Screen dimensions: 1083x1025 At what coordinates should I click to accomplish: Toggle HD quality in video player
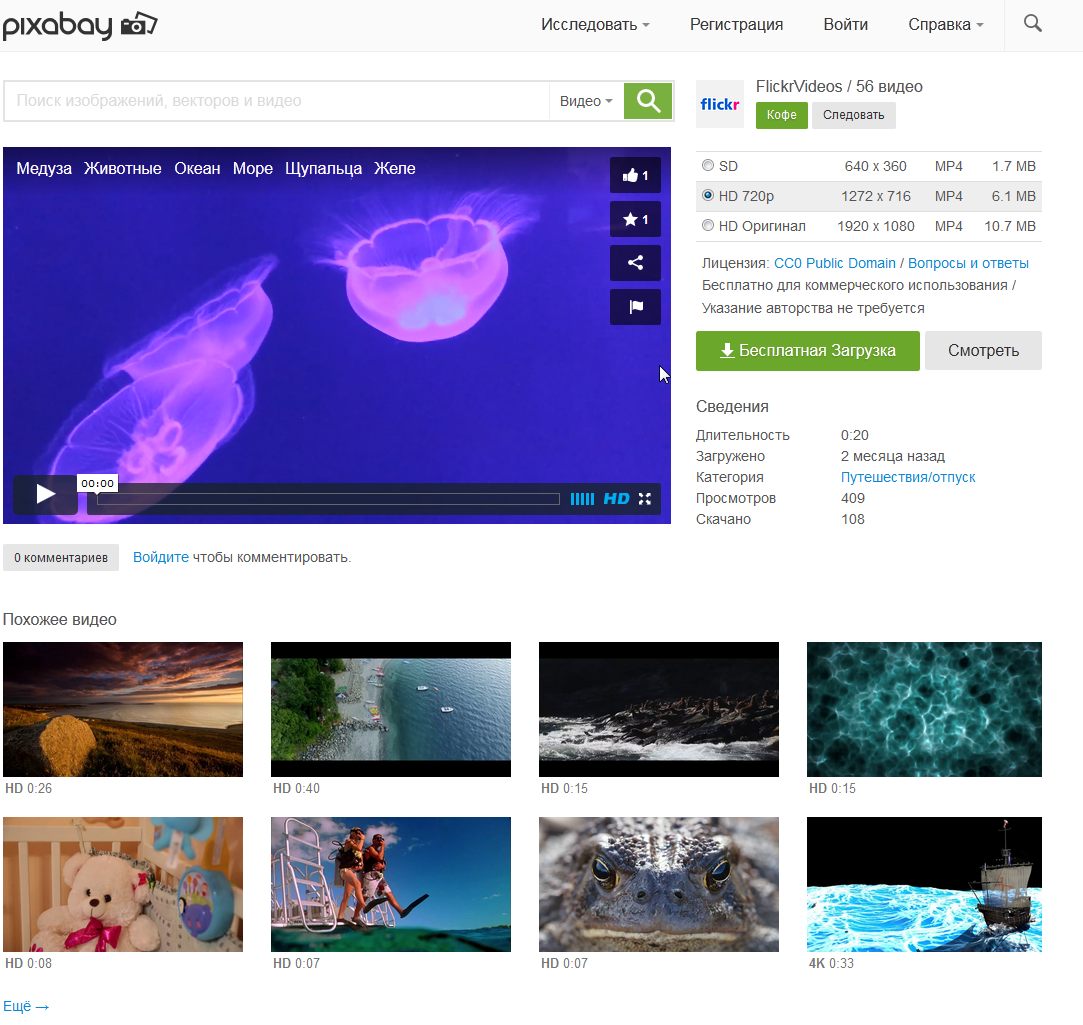[x=616, y=498]
